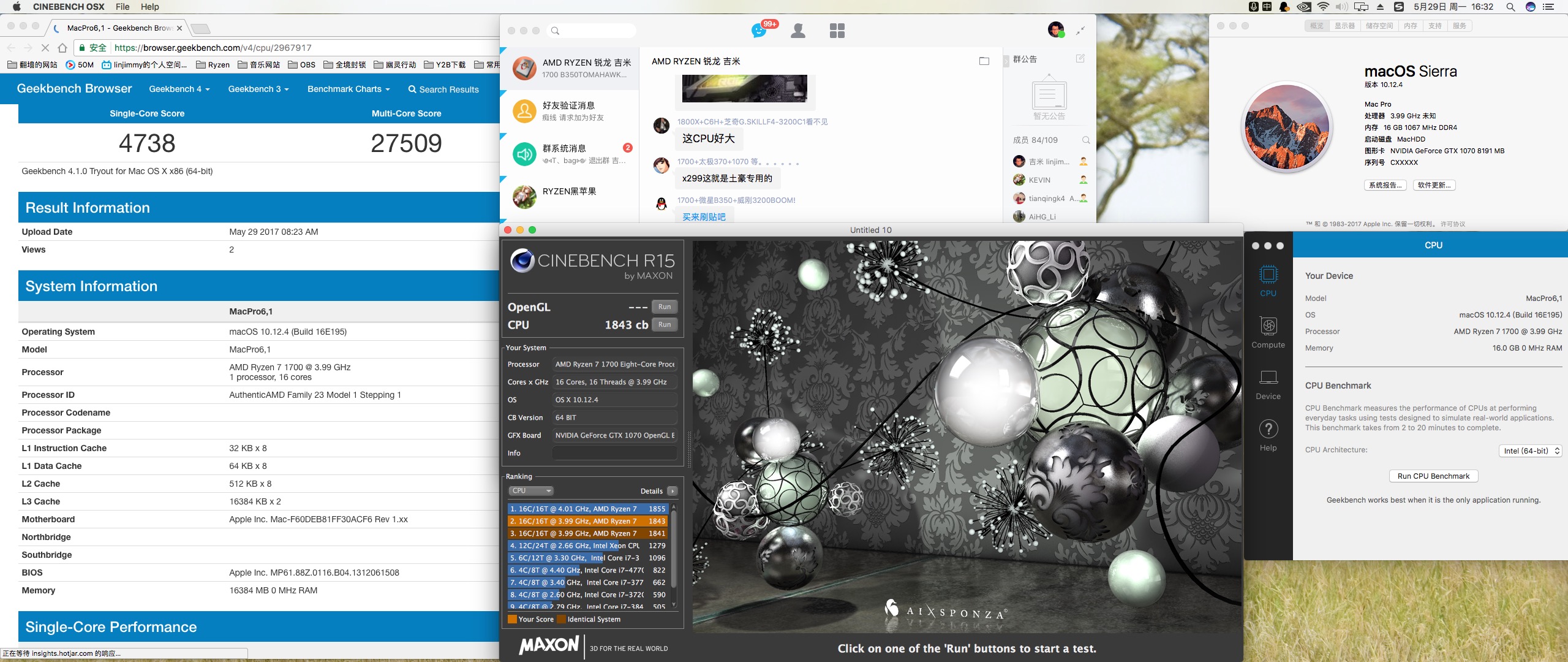Select the MacPro6,1 Geekbench browser tab
1568x662 pixels.
[x=118, y=28]
